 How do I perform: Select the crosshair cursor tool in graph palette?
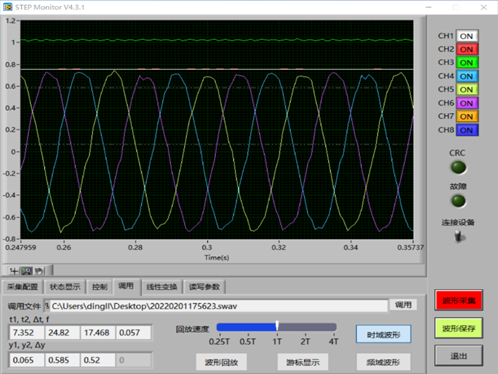click(13, 271)
